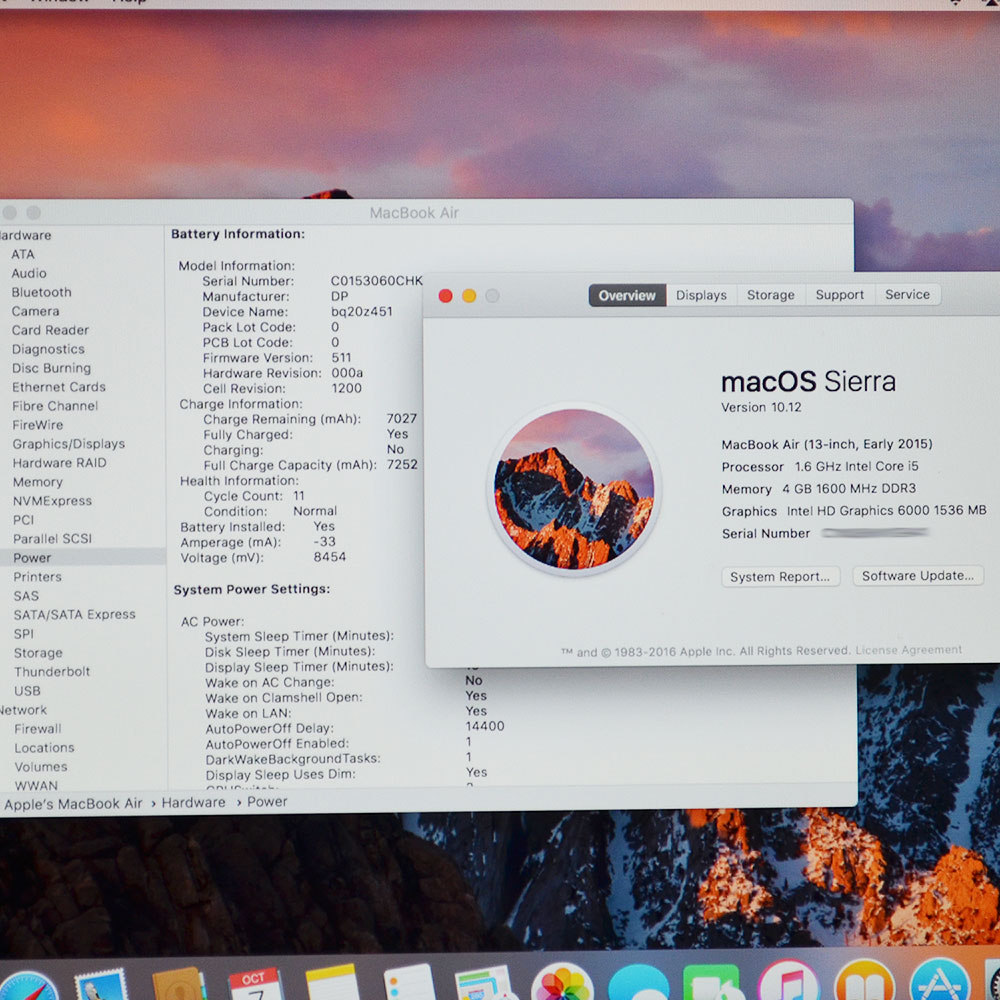This screenshot has width=1000, height=1000.
Task: Click the macOS Sierra mountain logo
Action: pos(575,489)
